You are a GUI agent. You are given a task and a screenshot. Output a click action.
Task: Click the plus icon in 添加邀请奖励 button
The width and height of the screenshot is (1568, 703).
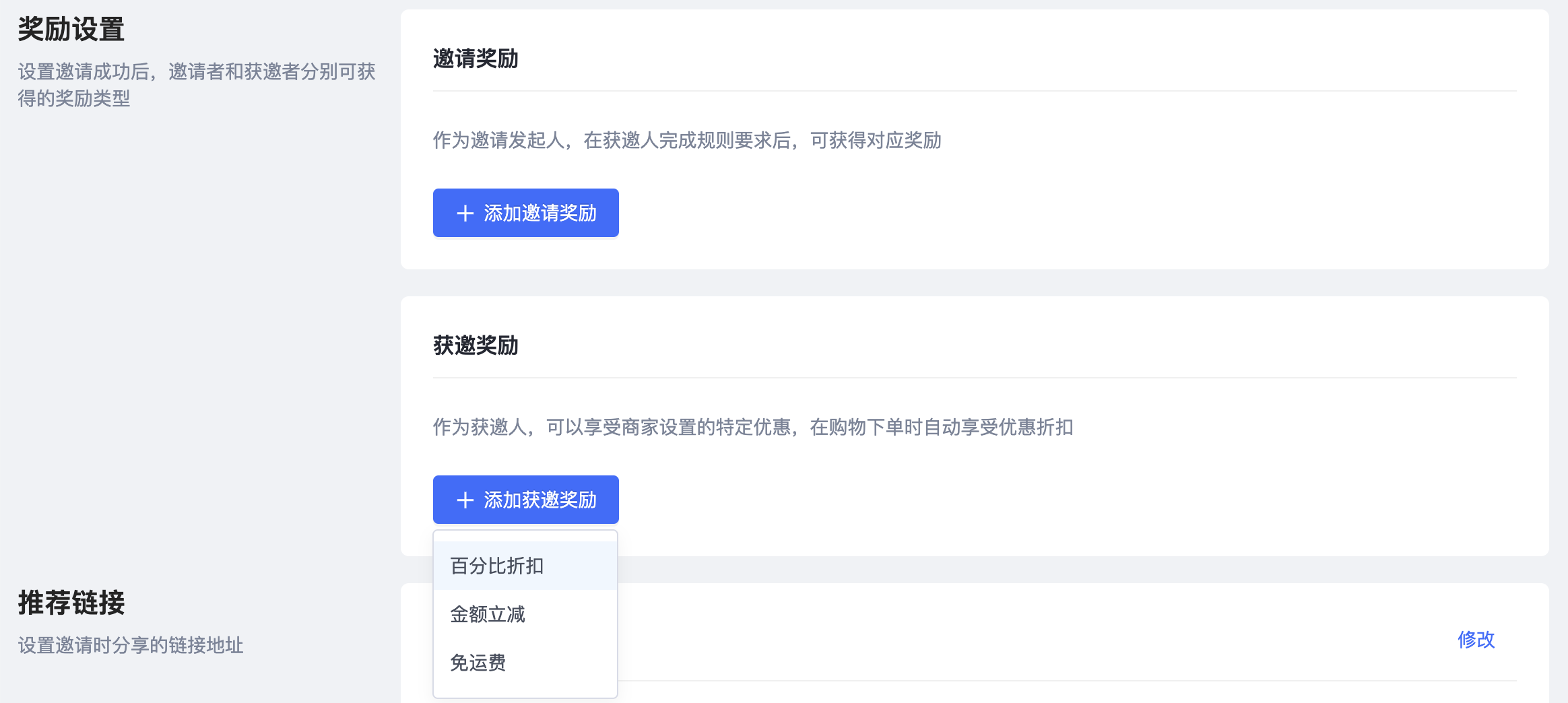tap(465, 213)
